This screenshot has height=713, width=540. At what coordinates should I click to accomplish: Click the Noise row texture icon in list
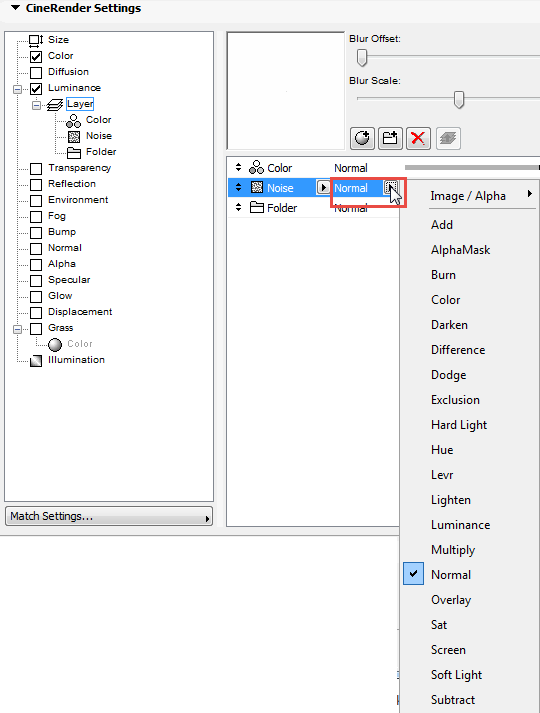coord(257,187)
